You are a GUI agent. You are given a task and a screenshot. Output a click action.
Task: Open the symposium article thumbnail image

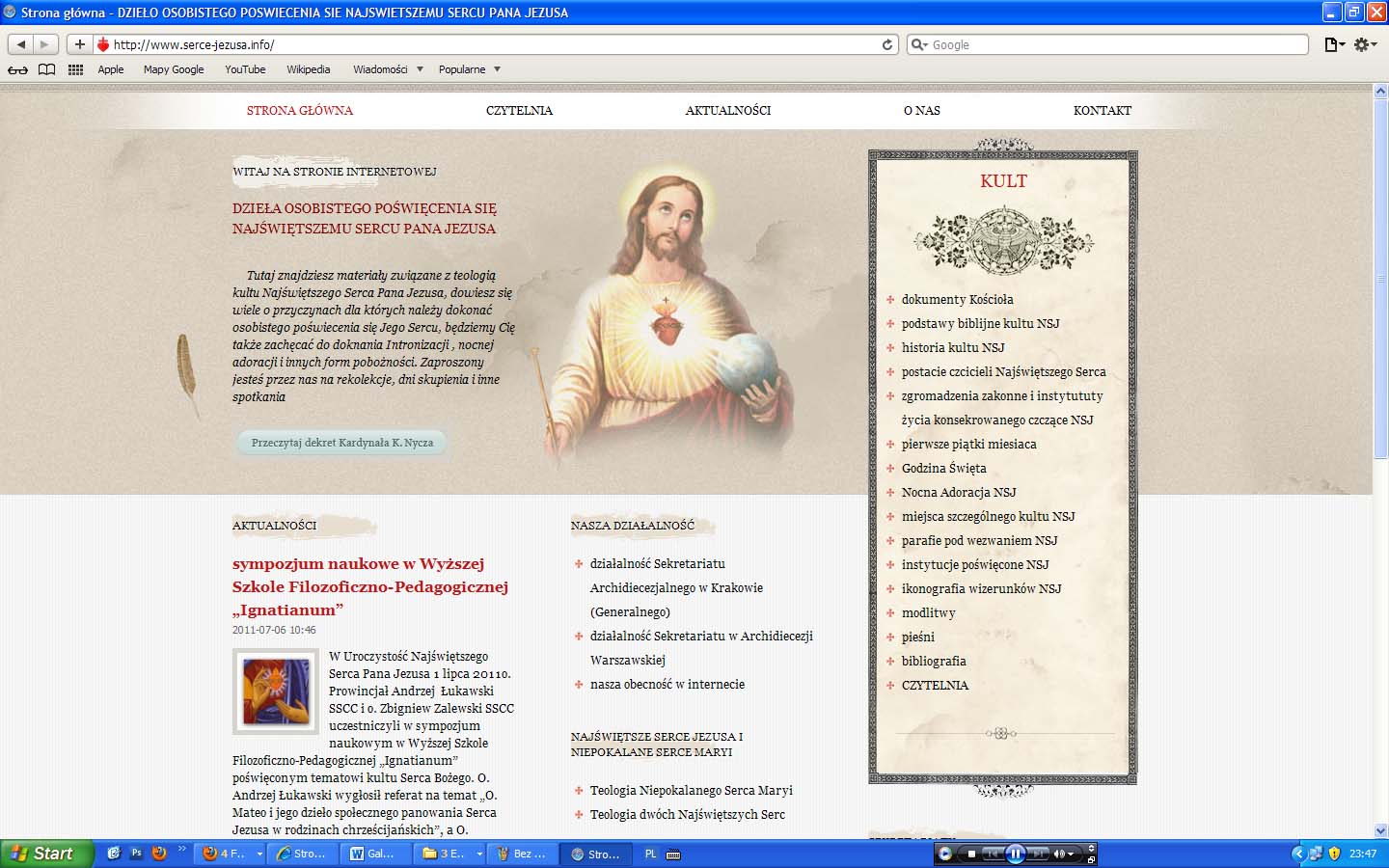pos(276,692)
